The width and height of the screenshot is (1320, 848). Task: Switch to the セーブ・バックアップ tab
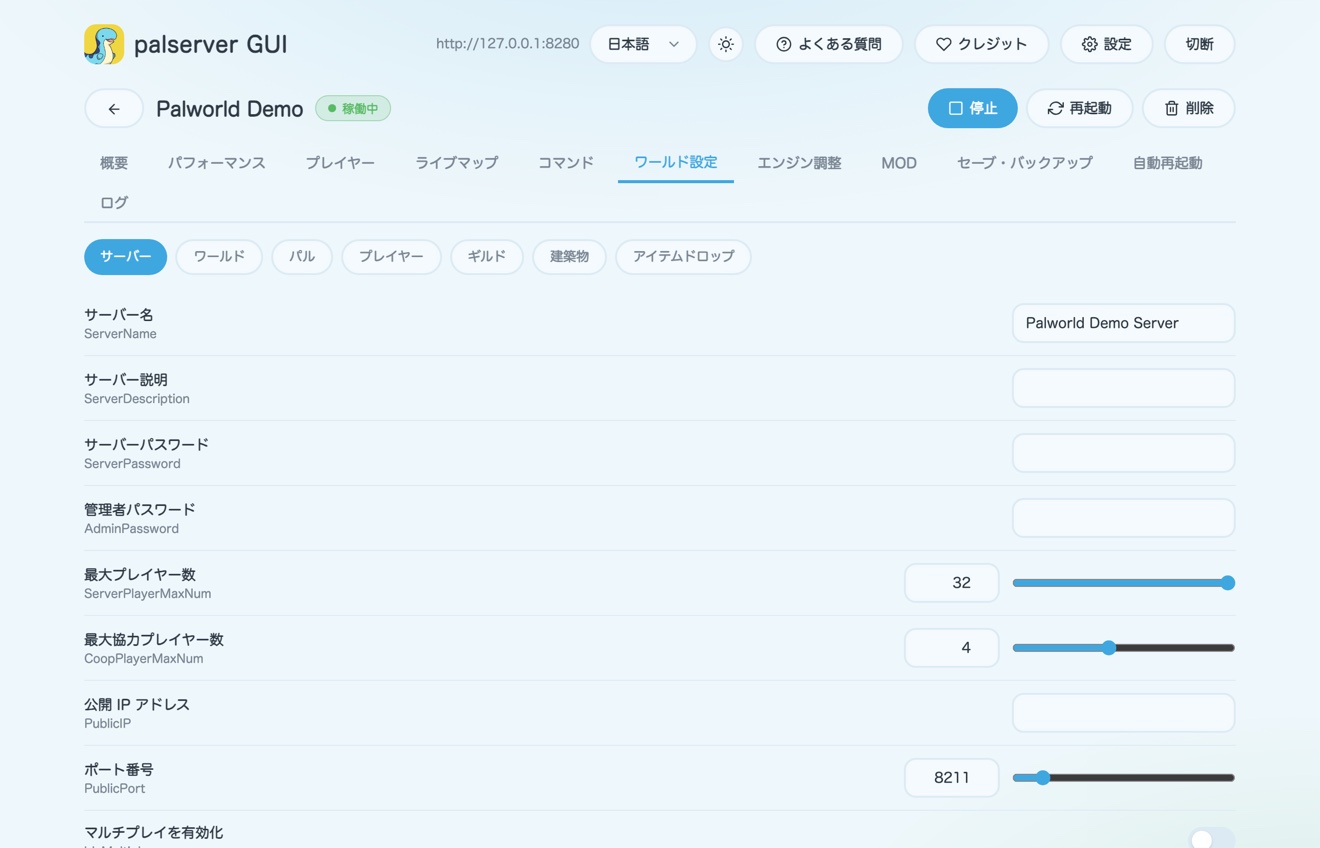click(1024, 162)
